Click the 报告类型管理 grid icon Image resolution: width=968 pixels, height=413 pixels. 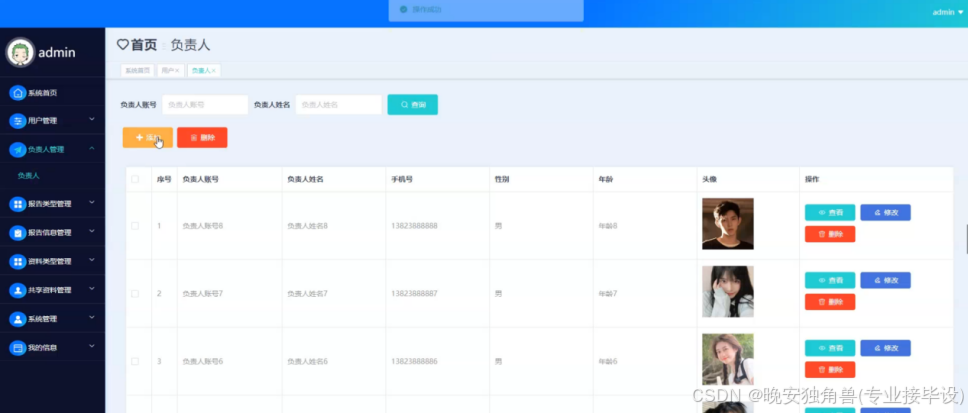(x=18, y=204)
